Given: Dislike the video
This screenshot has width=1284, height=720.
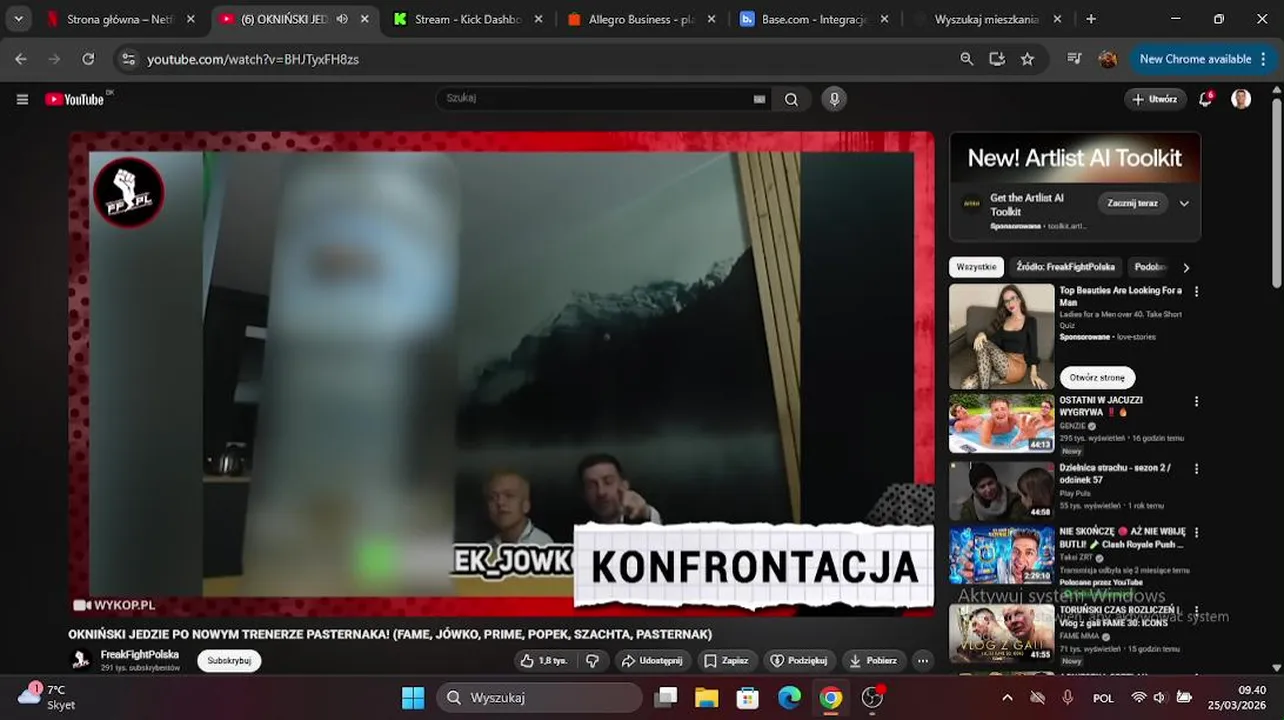Looking at the screenshot, I should [592, 660].
